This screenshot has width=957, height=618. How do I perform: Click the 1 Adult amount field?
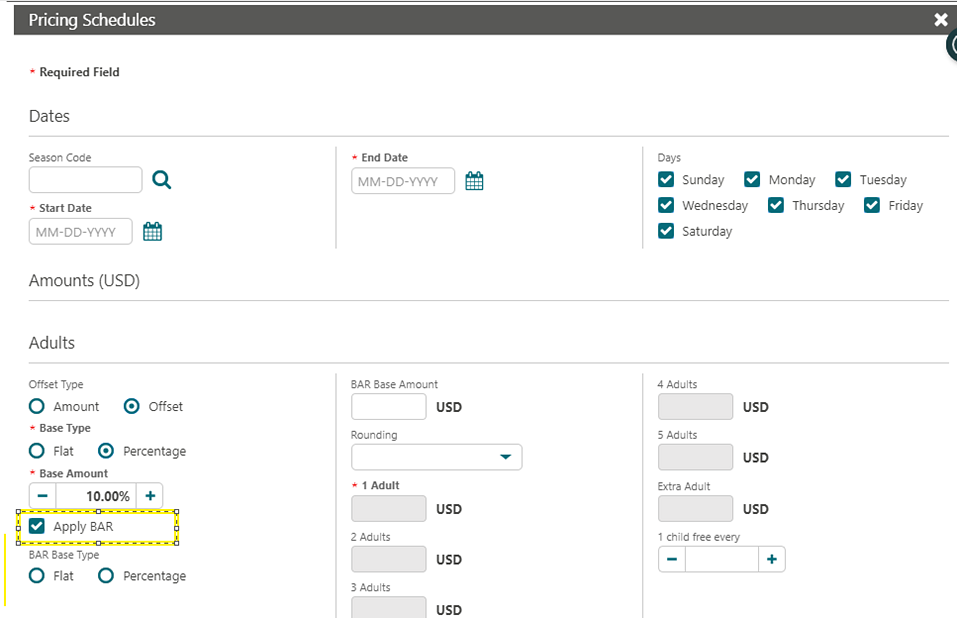click(388, 508)
